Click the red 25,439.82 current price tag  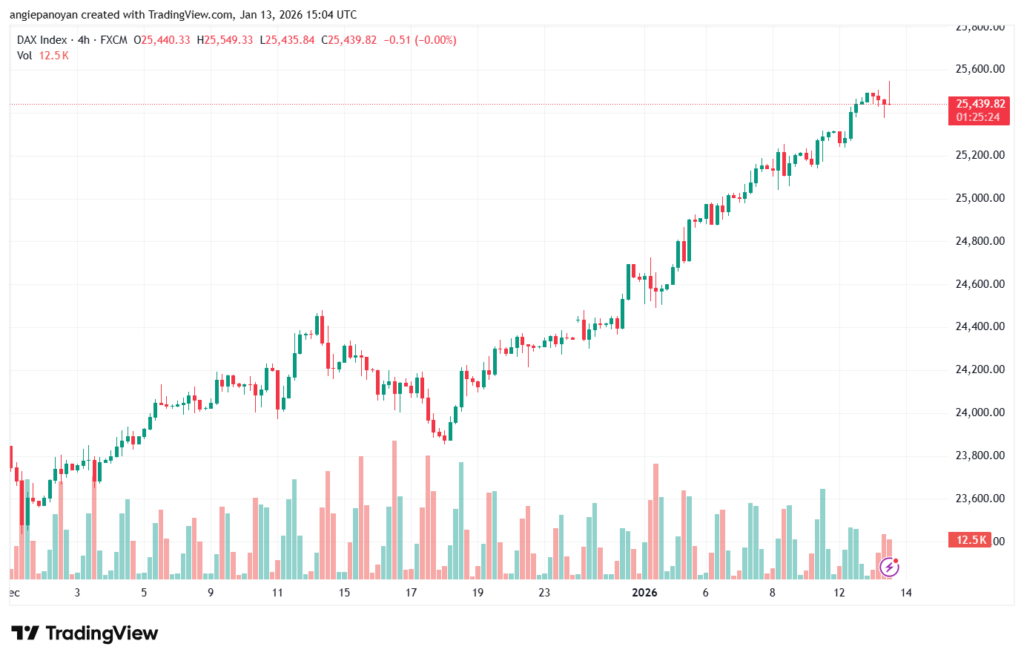click(x=980, y=103)
